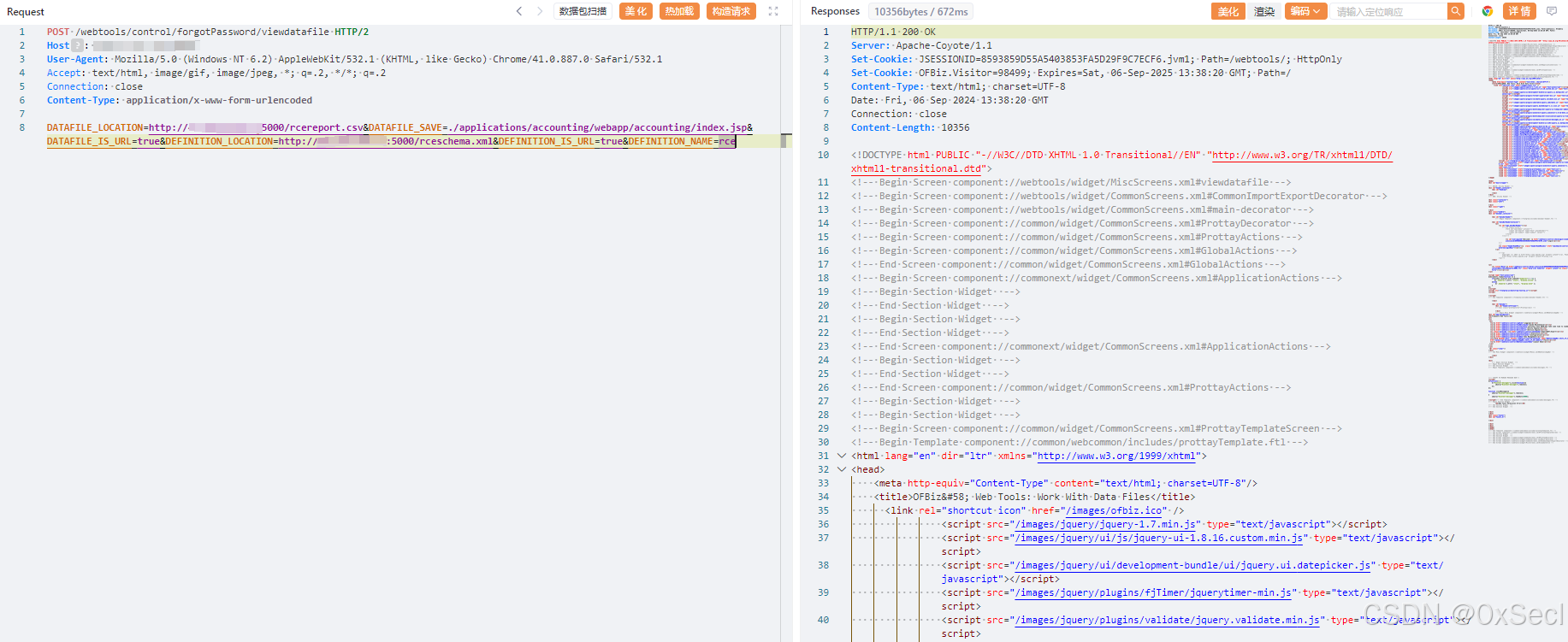
Task: Click the Connection: close header in Request
Action: (x=95, y=86)
